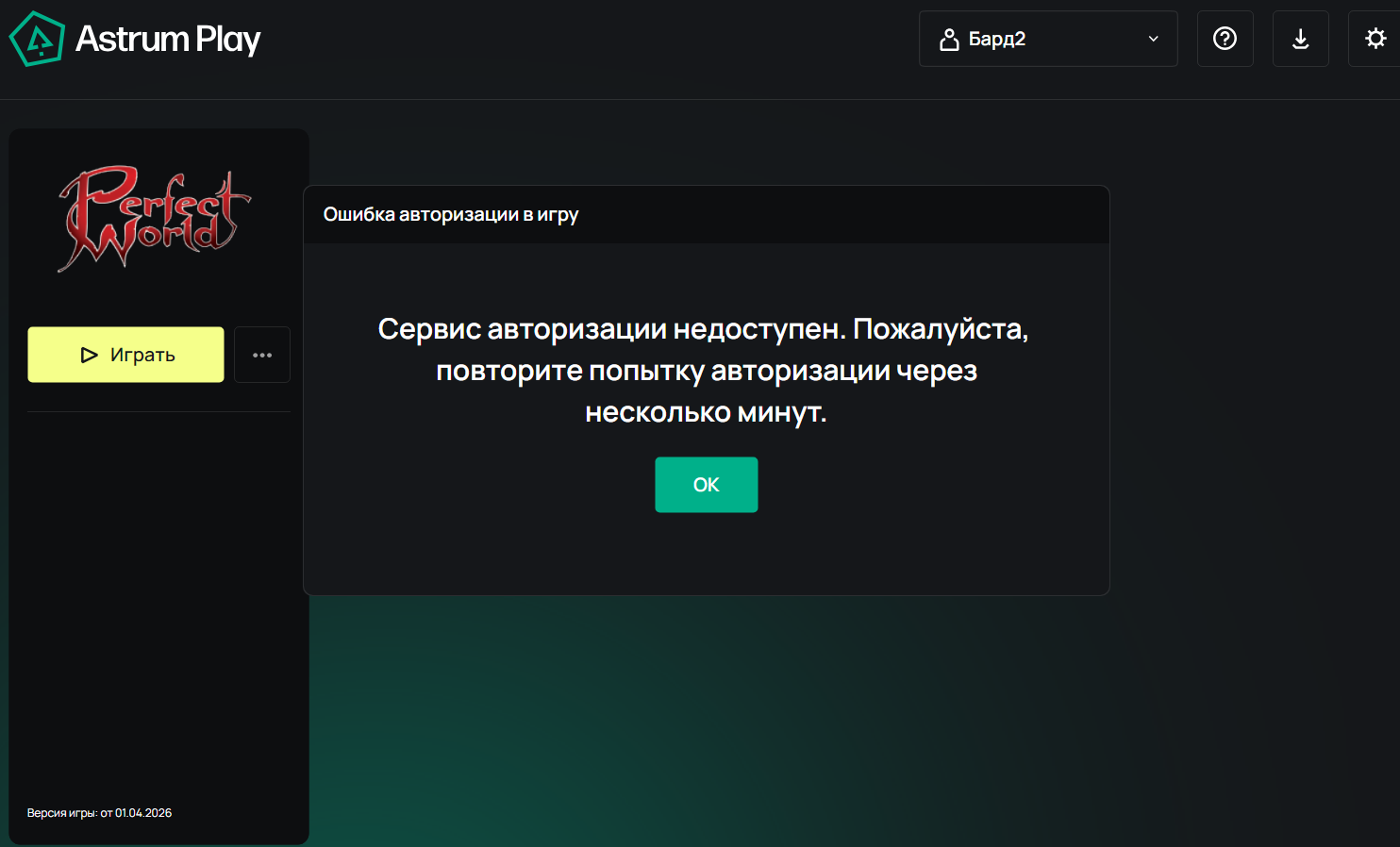Select the Perfect World game logo

(155, 218)
